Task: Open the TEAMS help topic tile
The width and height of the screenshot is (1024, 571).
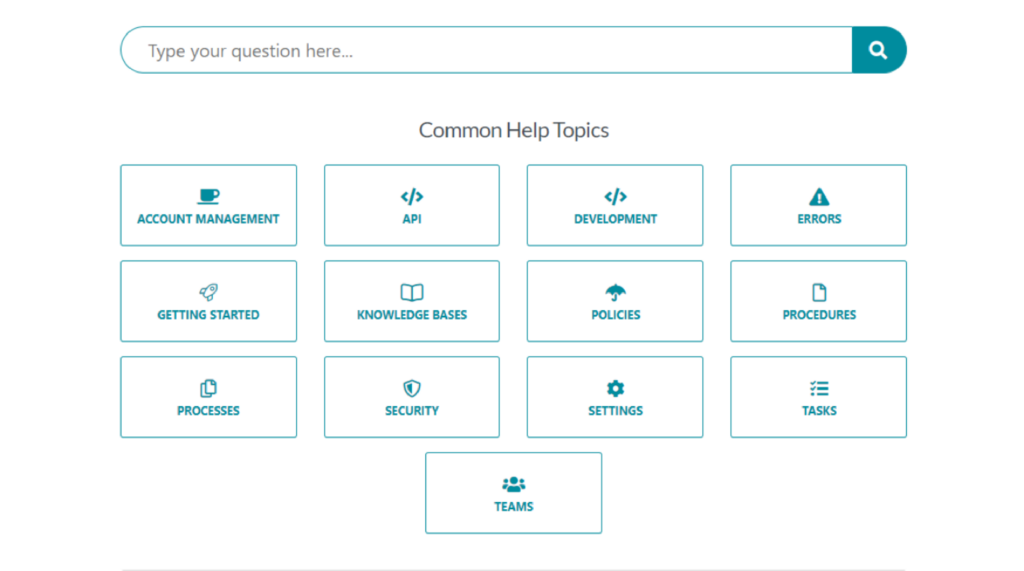Action: pos(514,493)
